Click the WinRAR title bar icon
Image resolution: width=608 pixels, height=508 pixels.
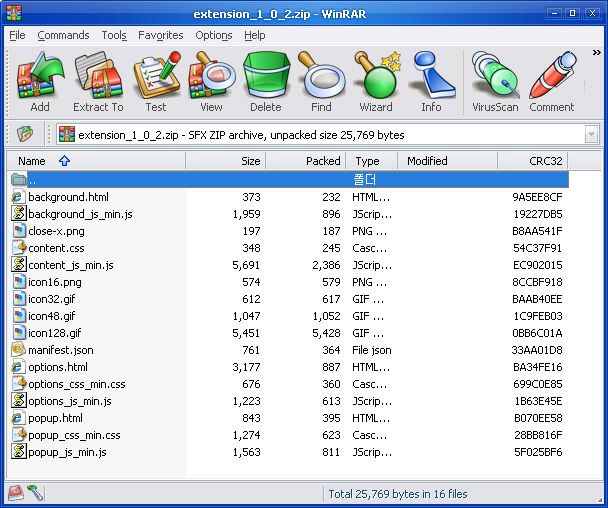point(14,14)
